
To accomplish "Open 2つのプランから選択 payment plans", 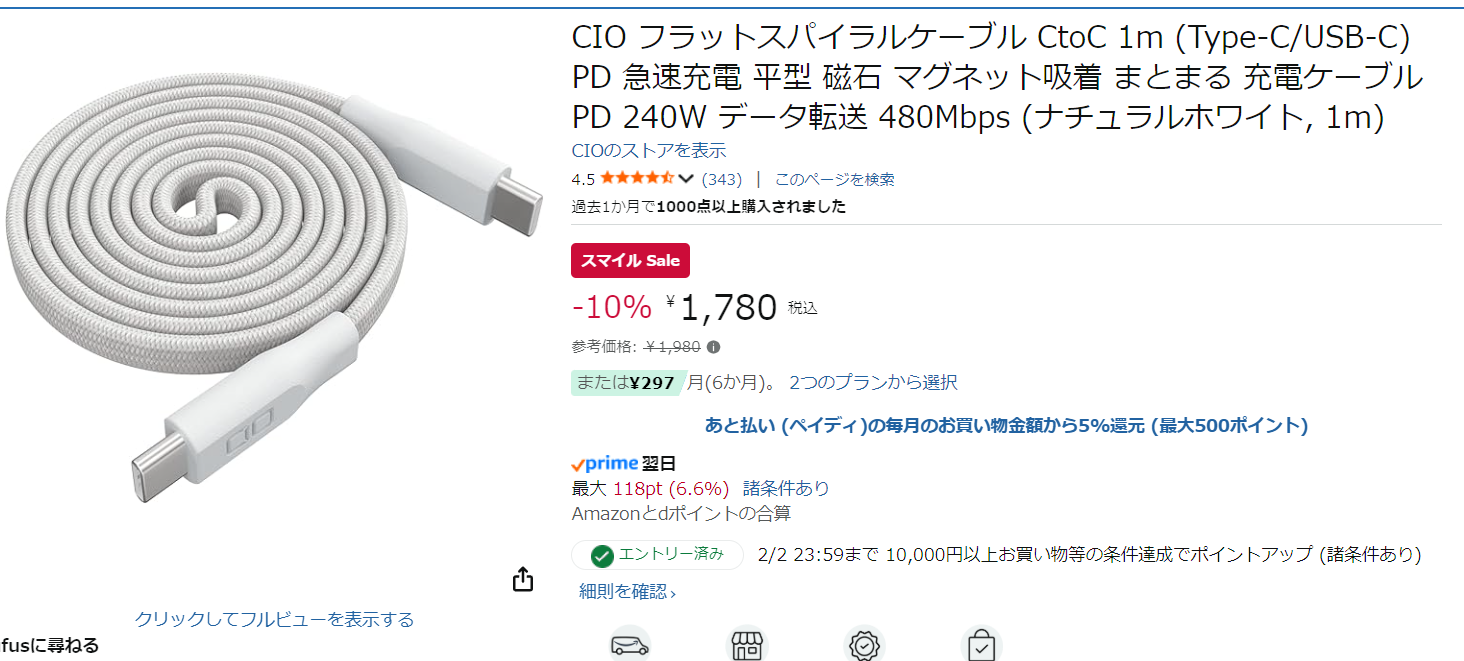I will coord(873,382).
